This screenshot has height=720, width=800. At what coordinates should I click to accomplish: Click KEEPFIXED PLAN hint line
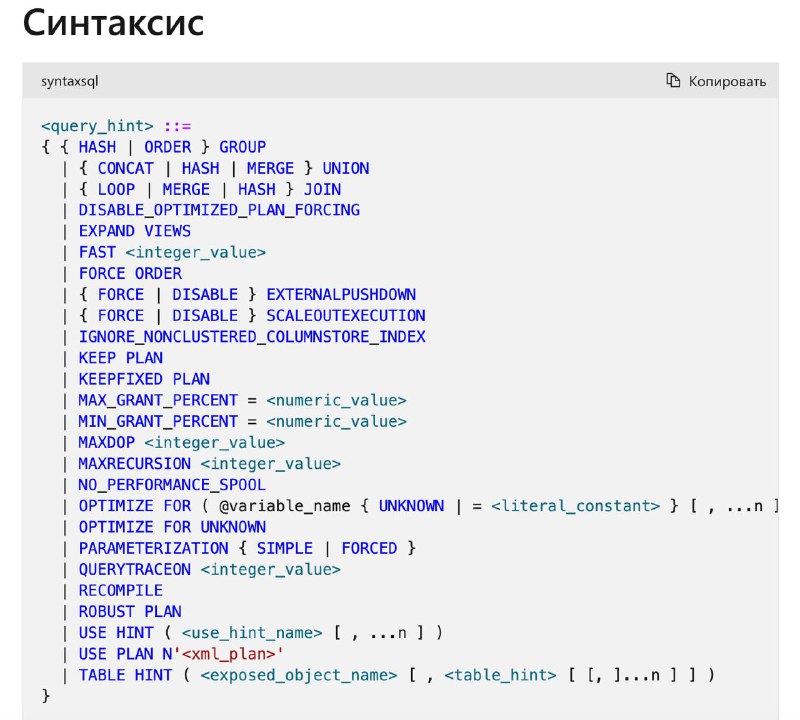click(144, 379)
